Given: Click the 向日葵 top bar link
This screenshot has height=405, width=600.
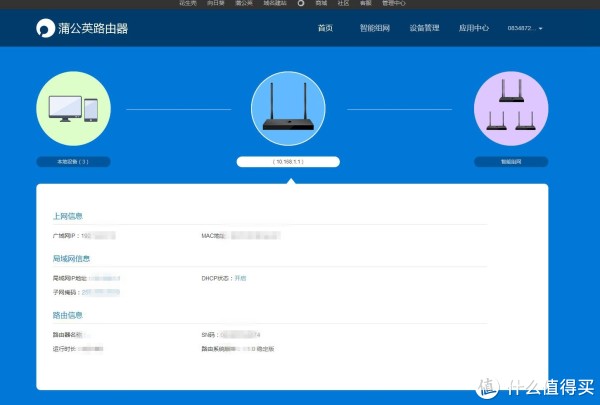Looking at the screenshot, I should point(215,3).
